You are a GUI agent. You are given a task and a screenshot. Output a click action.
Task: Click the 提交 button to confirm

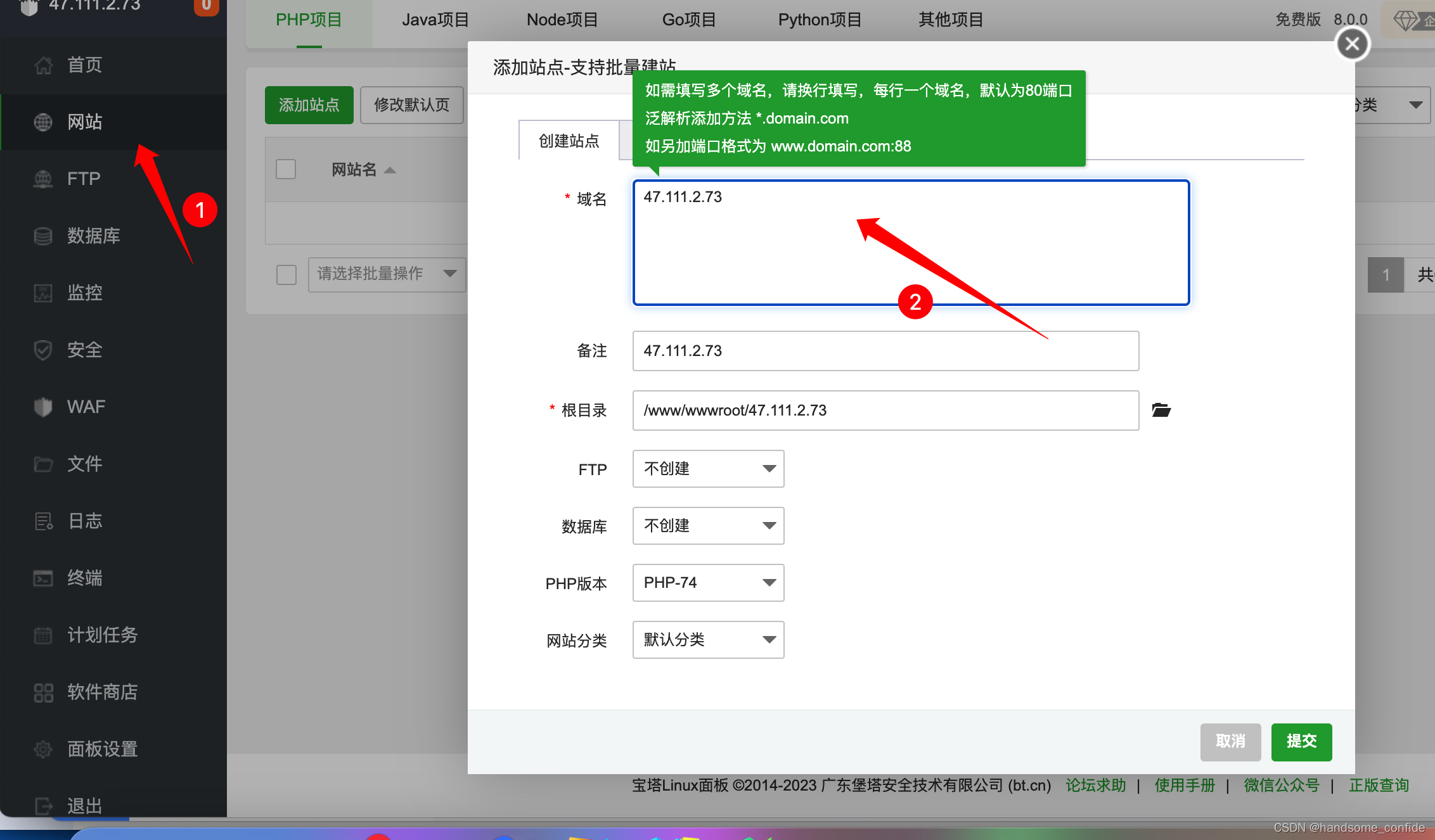click(1302, 741)
